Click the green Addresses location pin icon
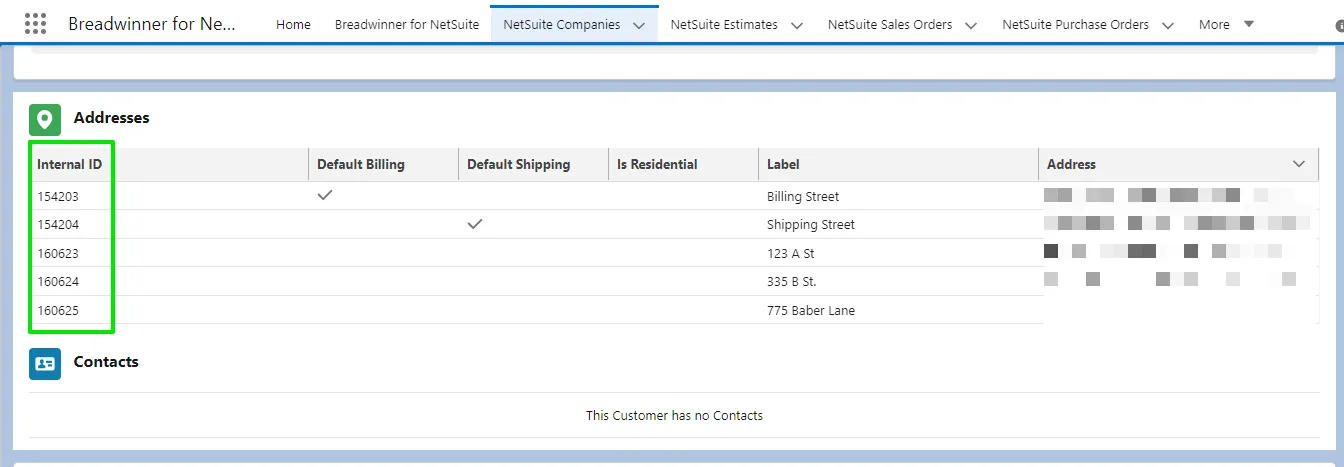This screenshot has height=467, width=1344. point(45,120)
